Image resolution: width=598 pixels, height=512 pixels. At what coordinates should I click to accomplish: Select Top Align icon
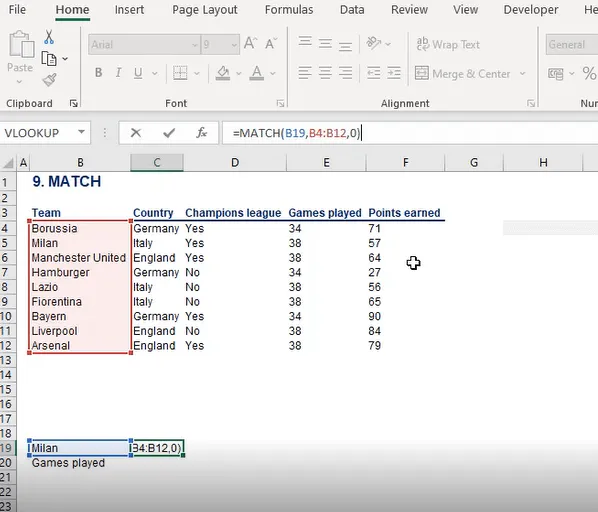[305, 42]
